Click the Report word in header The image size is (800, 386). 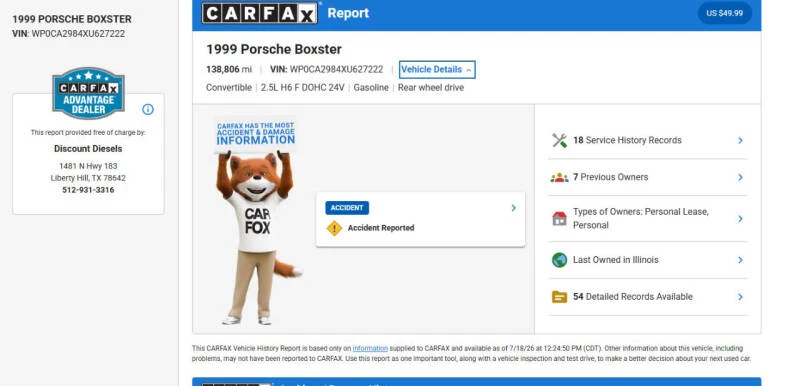click(x=348, y=13)
